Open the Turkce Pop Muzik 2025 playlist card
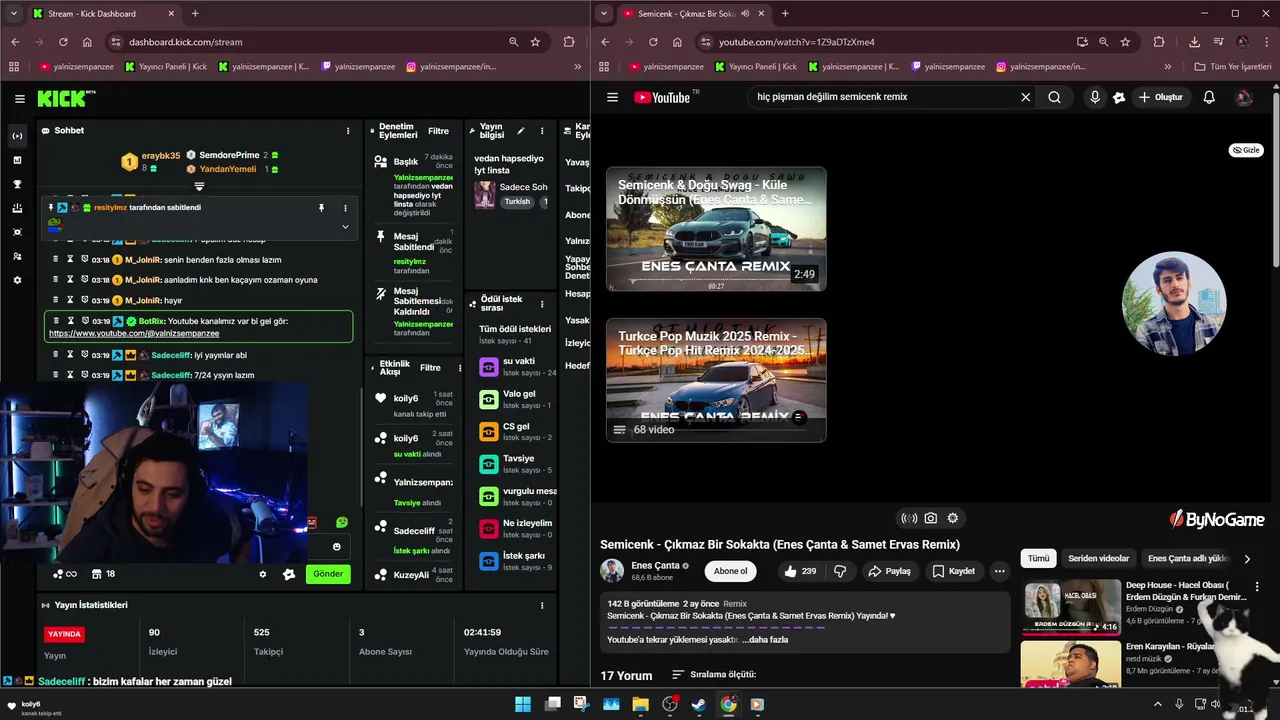This screenshot has height=720, width=1280. 716,380
